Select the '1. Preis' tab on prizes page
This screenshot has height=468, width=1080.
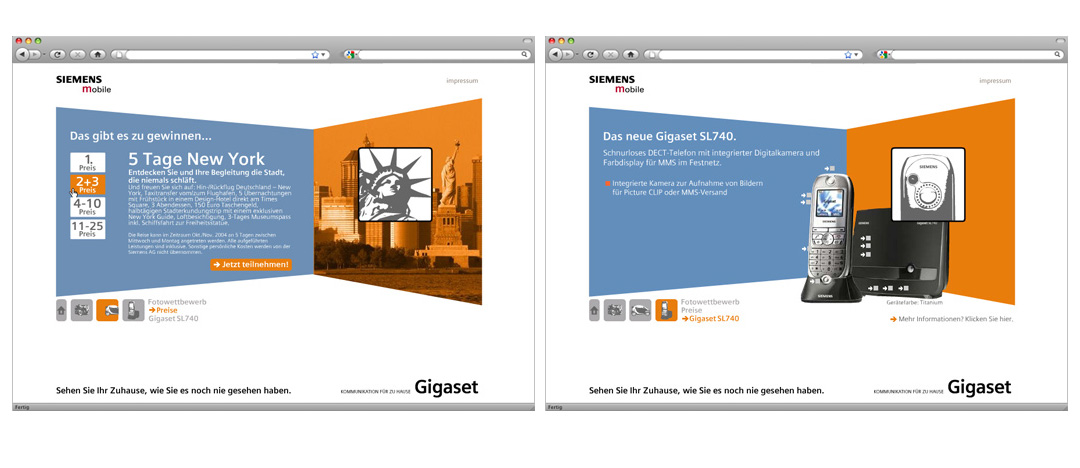point(87,163)
